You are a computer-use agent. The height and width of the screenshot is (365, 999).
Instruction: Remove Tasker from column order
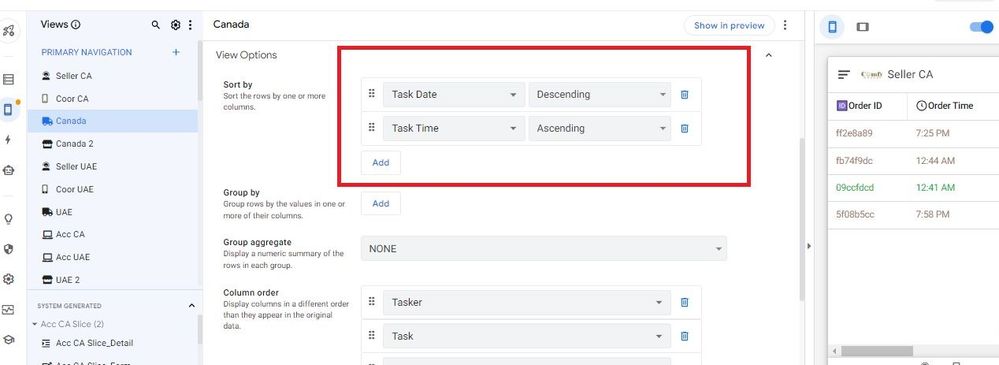point(684,303)
